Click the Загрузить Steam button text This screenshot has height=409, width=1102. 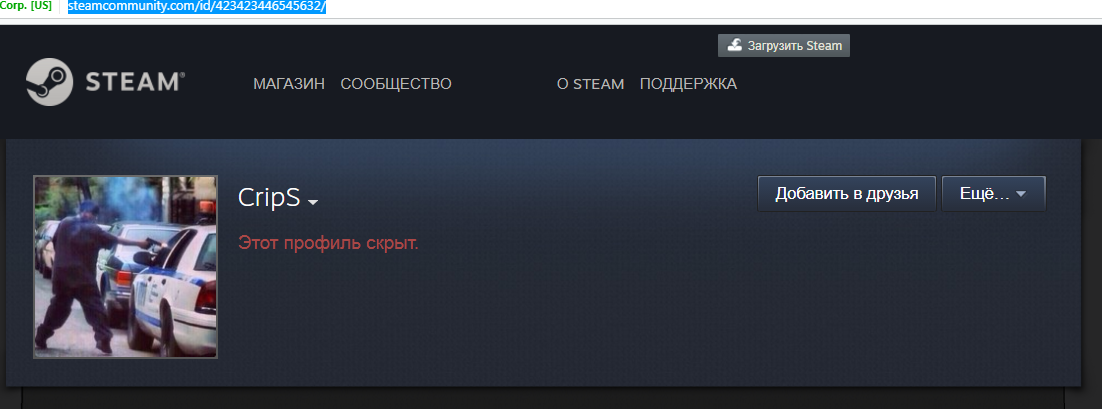pos(795,46)
